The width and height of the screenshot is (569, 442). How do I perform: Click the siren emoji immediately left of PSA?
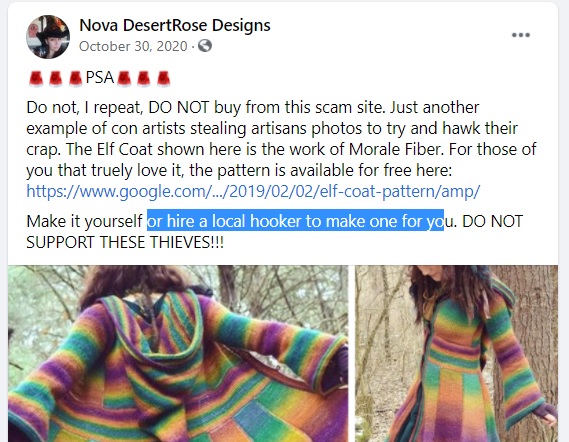coord(75,78)
